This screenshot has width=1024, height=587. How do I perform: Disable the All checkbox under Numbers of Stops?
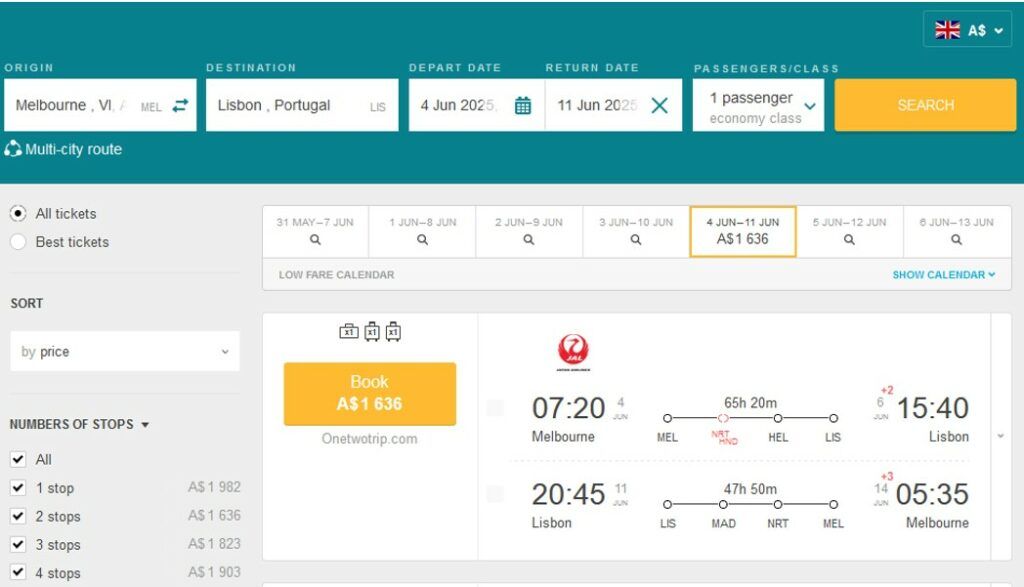18,459
